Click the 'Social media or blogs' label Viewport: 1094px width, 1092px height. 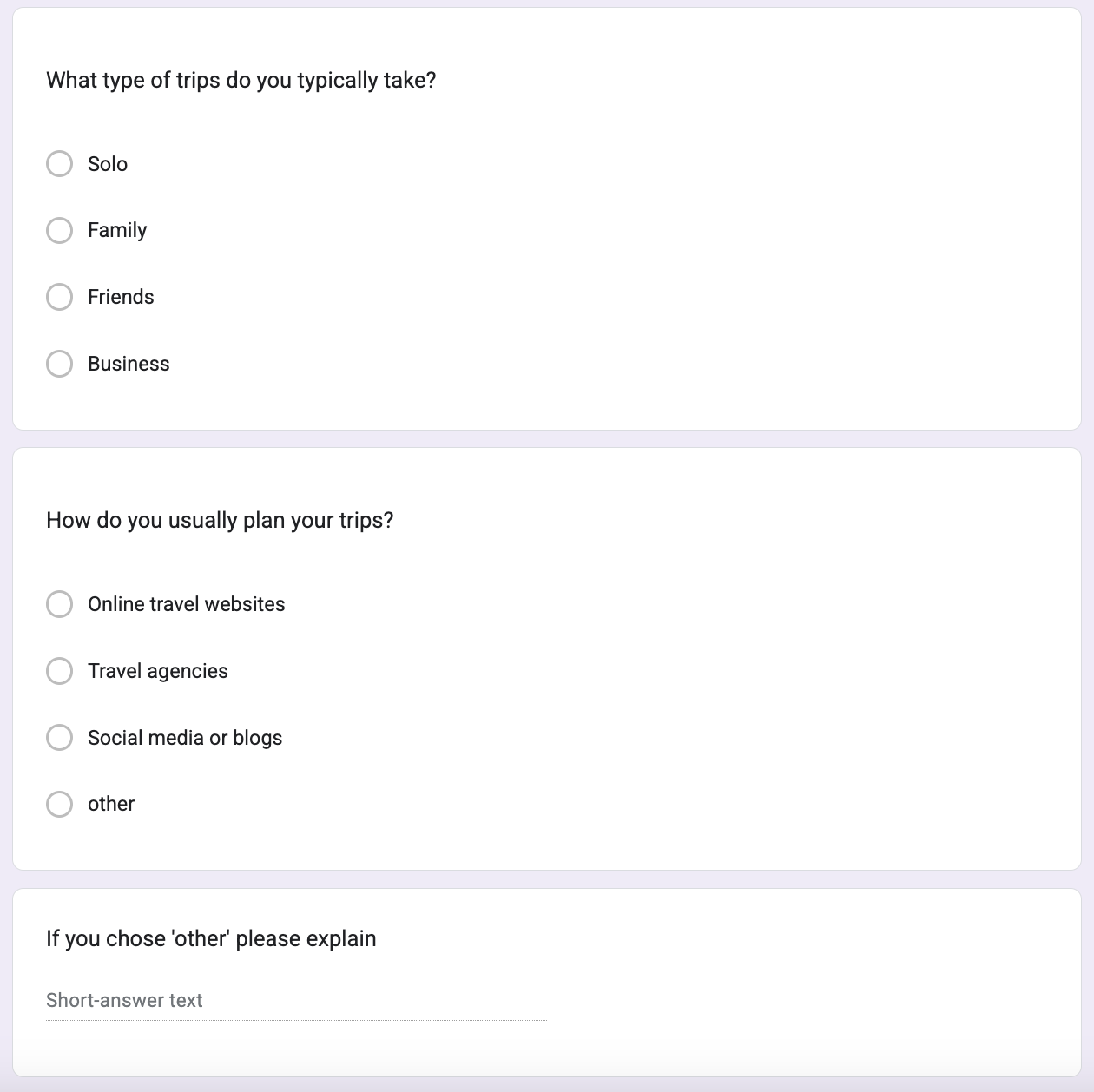click(185, 738)
